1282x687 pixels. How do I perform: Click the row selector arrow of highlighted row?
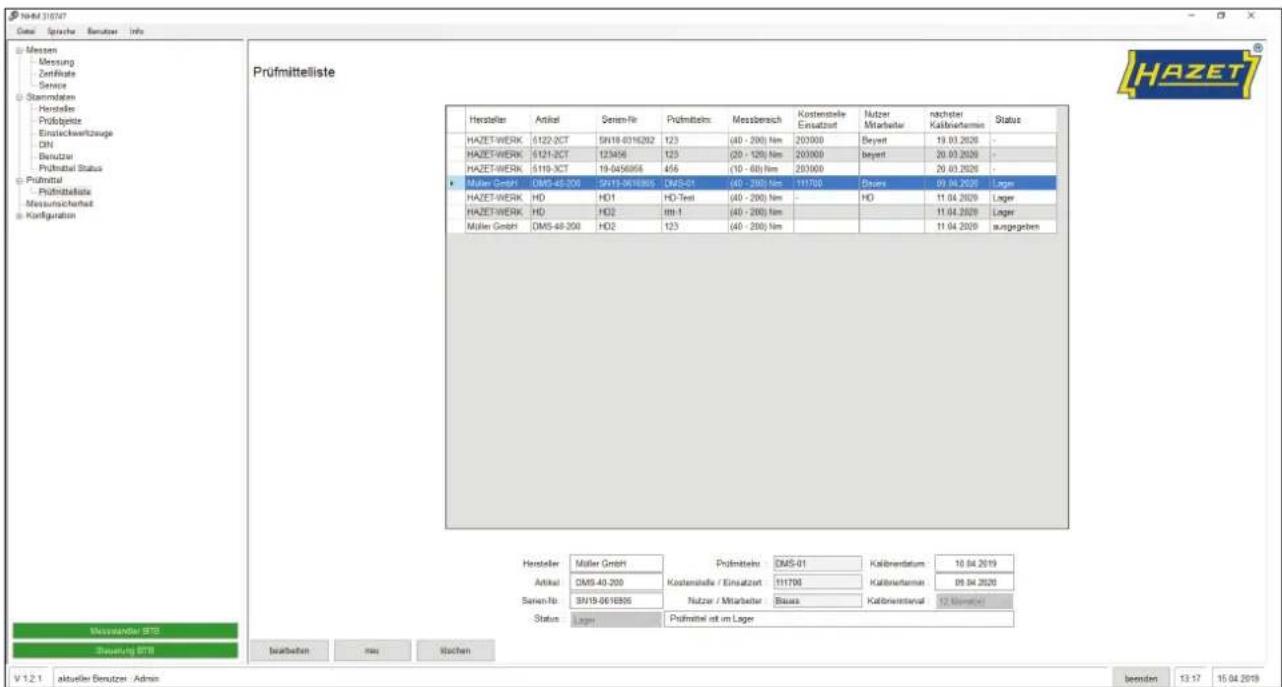[454, 184]
